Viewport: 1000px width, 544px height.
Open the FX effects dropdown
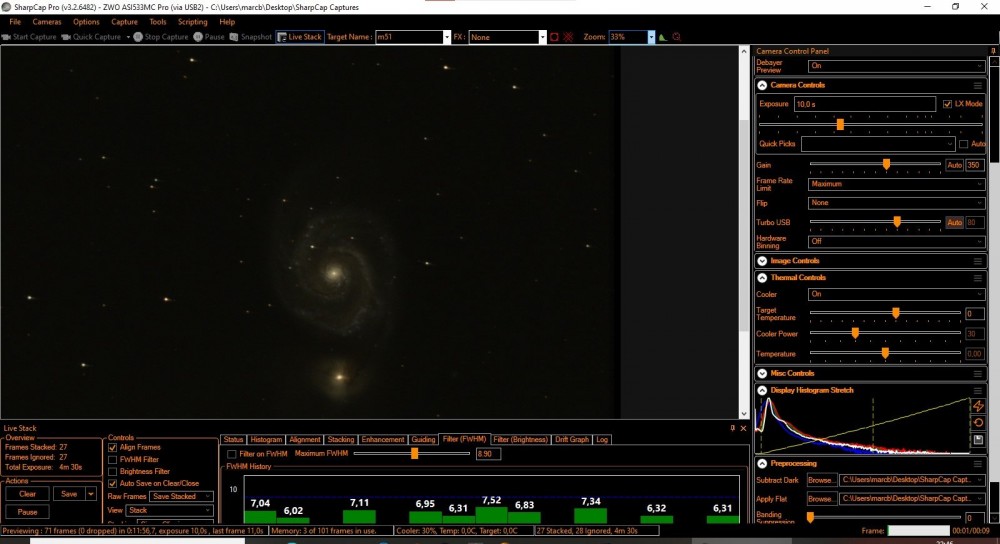542,37
